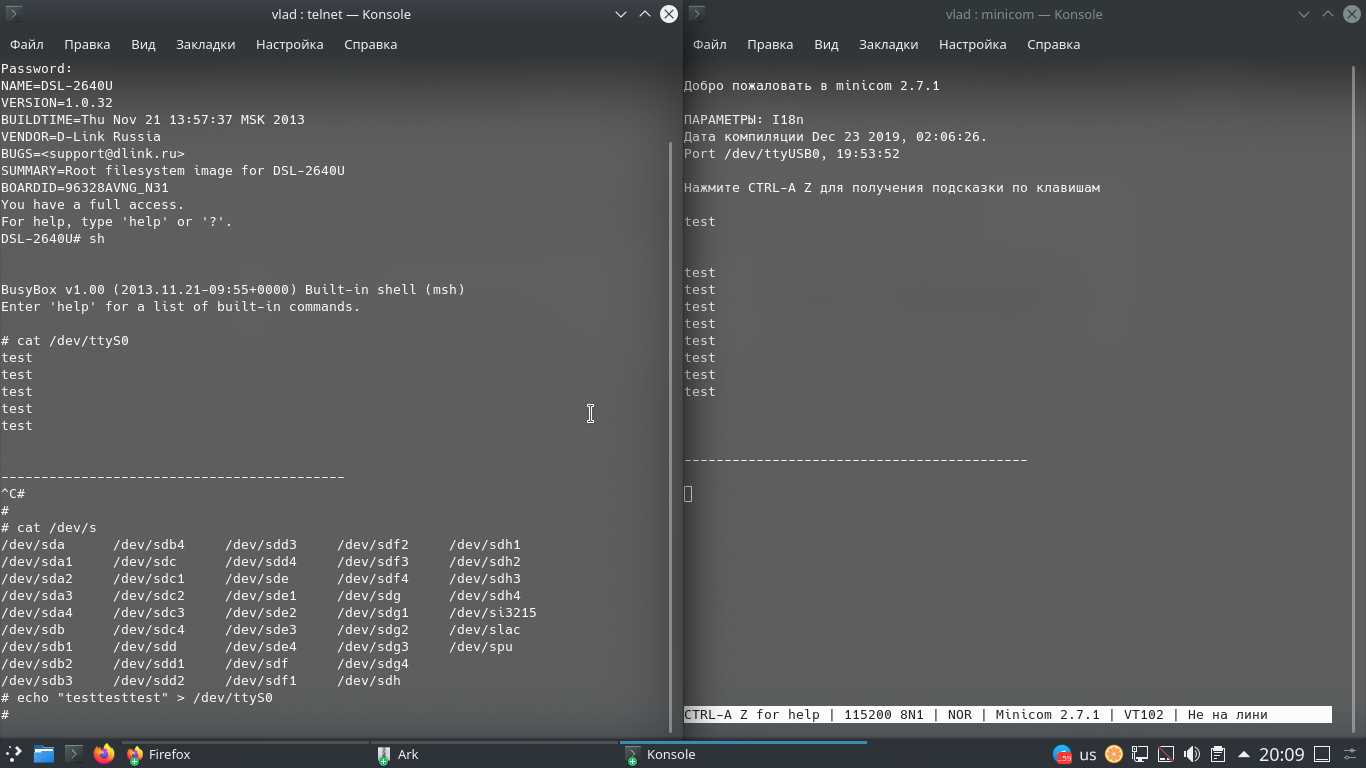The image size is (1366, 768).
Task: Open the panel settings slider icon
Action: click(x=1350, y=754)
